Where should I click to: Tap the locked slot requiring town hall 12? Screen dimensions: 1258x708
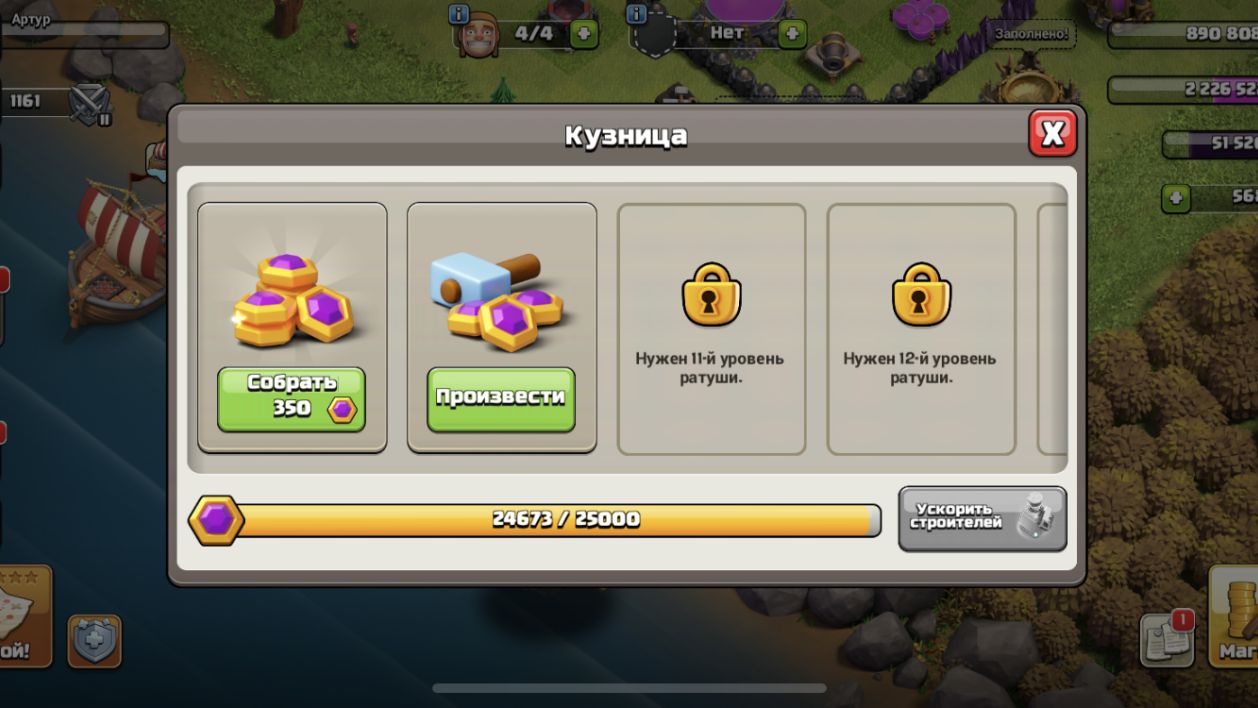pos(921,329)
